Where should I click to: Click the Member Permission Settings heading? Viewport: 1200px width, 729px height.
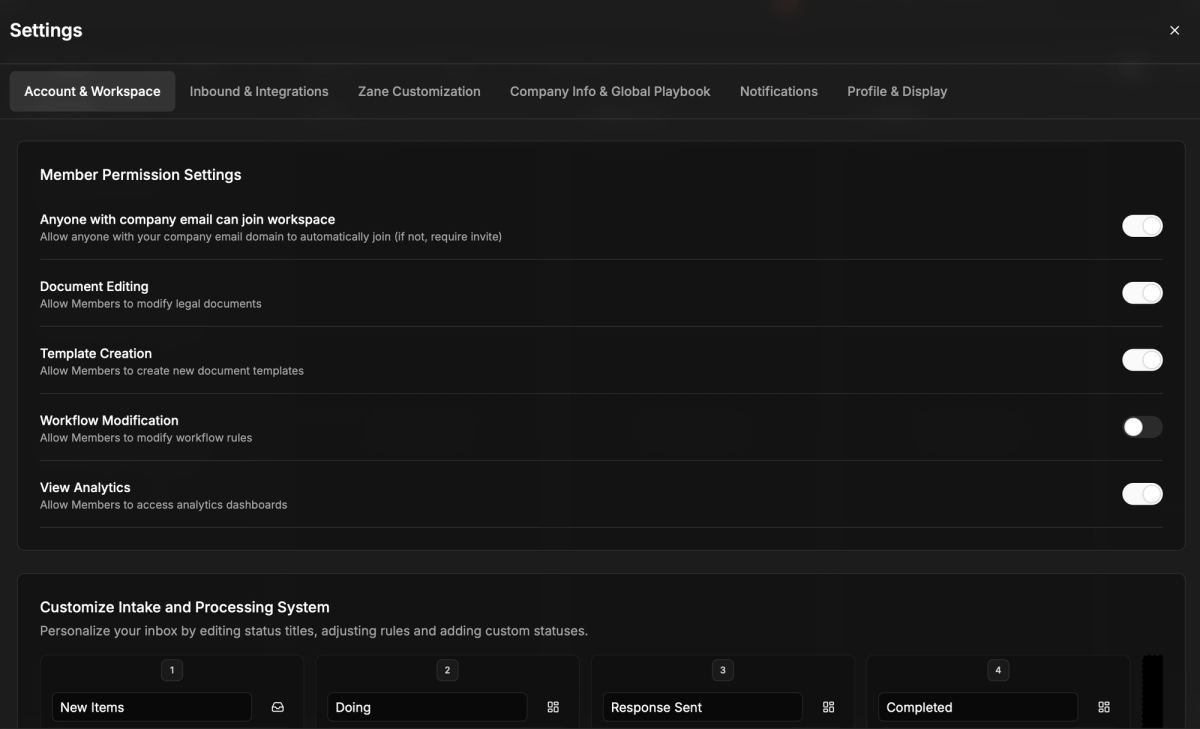coord(141,175)
